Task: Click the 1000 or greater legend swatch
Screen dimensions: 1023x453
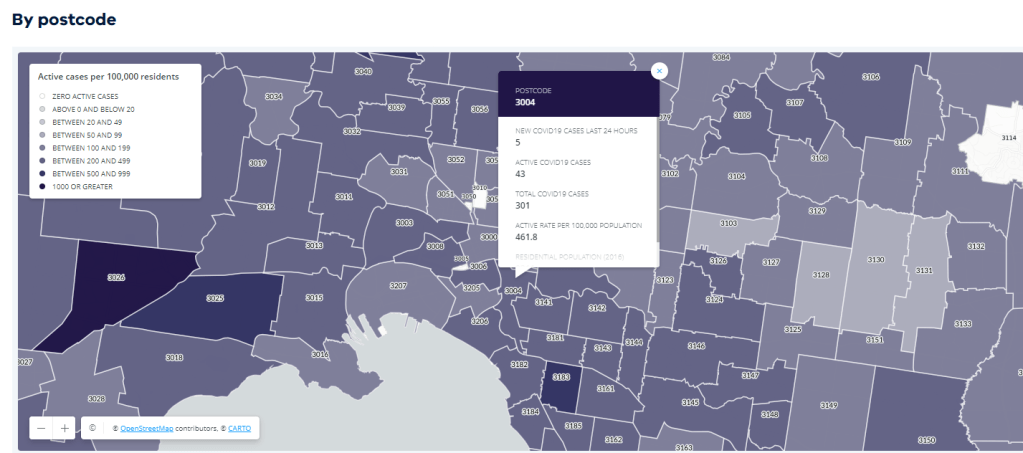Action: click(42, 187)
